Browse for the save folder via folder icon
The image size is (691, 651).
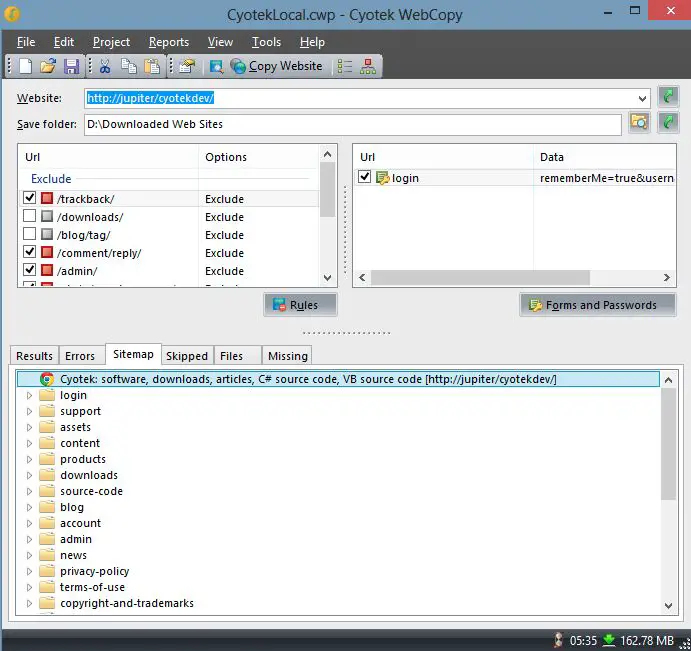[x=639, y=122]
